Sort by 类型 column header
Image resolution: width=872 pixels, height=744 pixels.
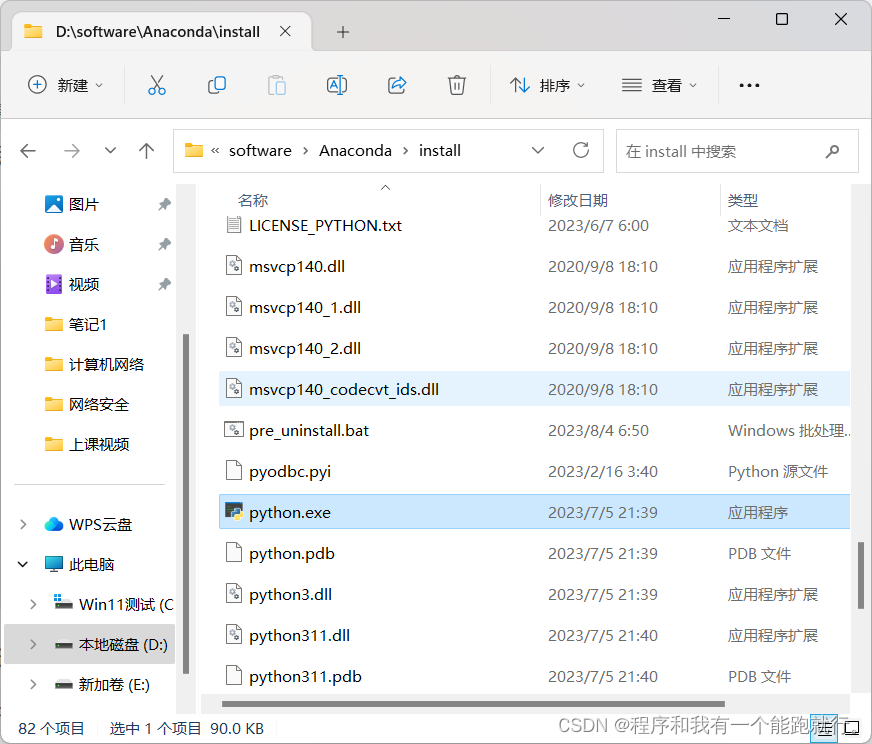coord(743,200)
